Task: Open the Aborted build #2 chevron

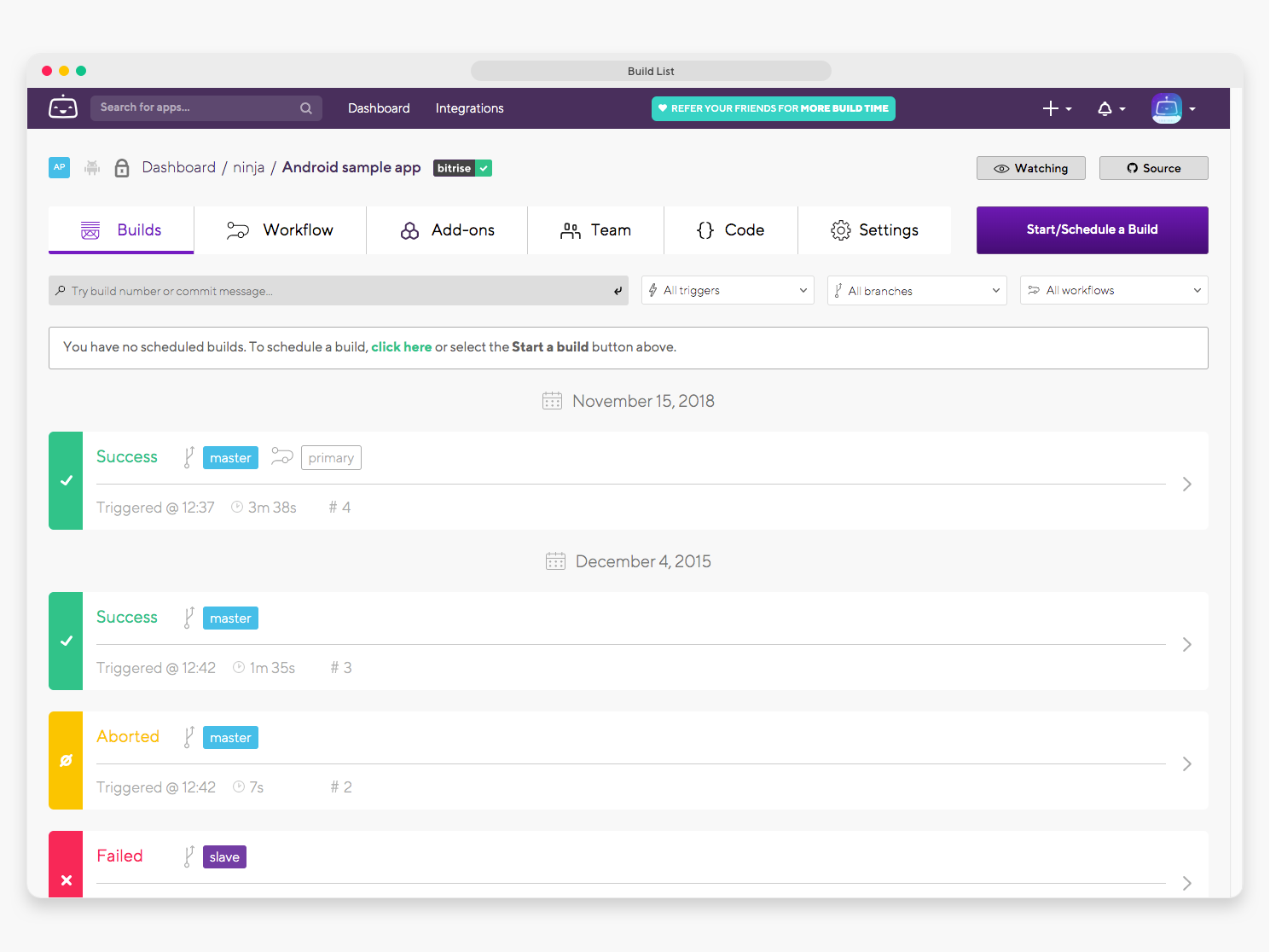Action: (1186, 764)
